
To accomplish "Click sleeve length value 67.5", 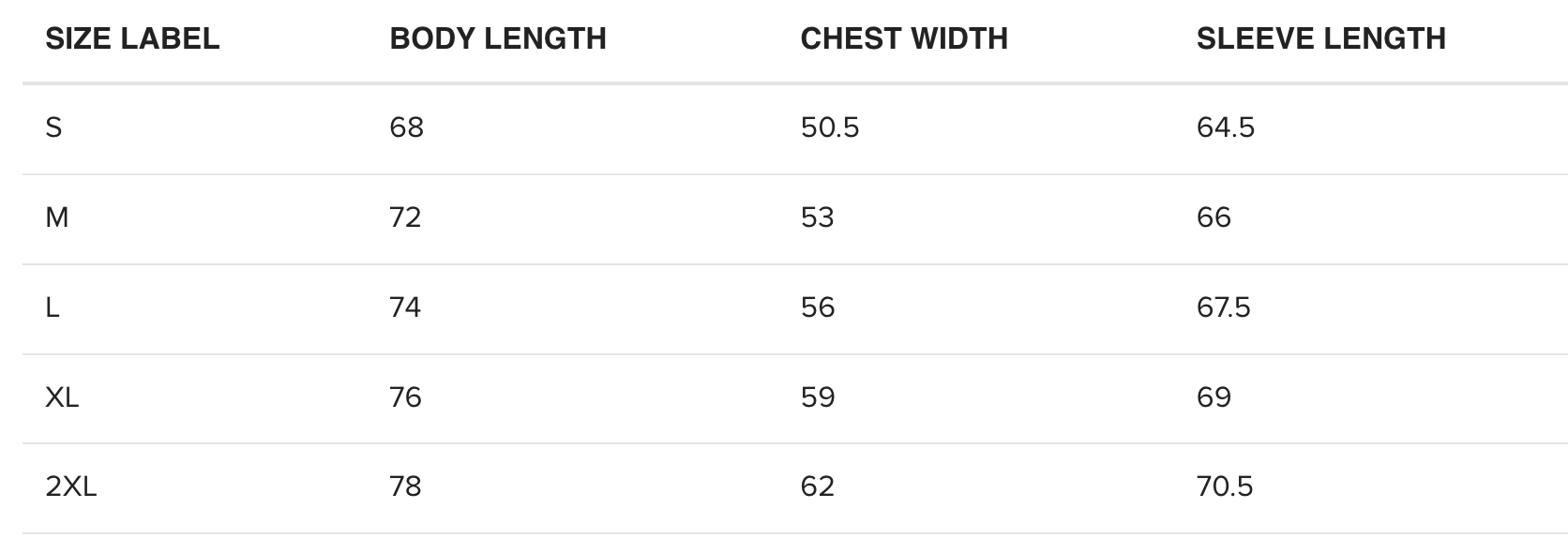I will (x=1223, y=307).
